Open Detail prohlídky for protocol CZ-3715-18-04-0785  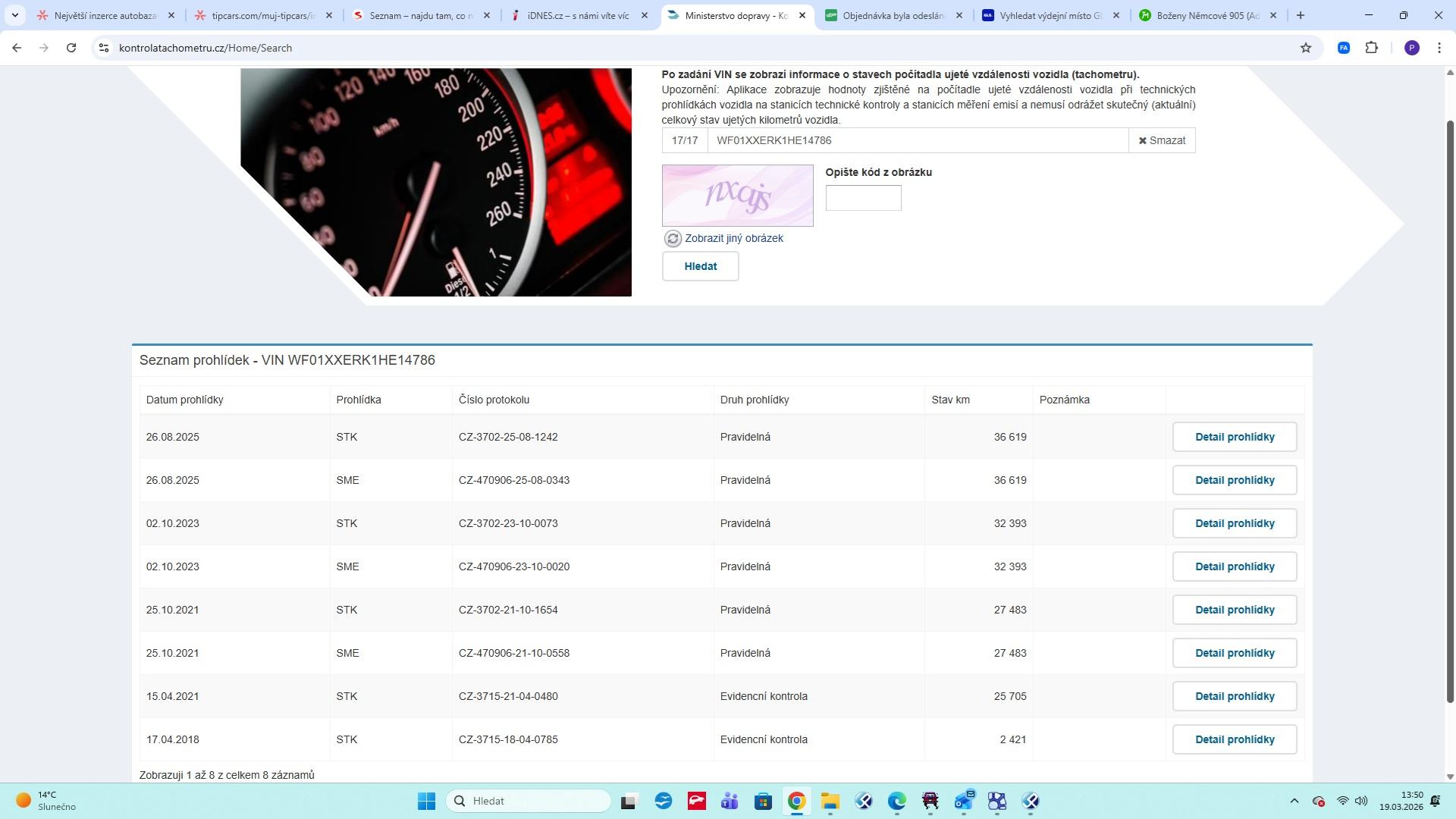pos(1234,739)
